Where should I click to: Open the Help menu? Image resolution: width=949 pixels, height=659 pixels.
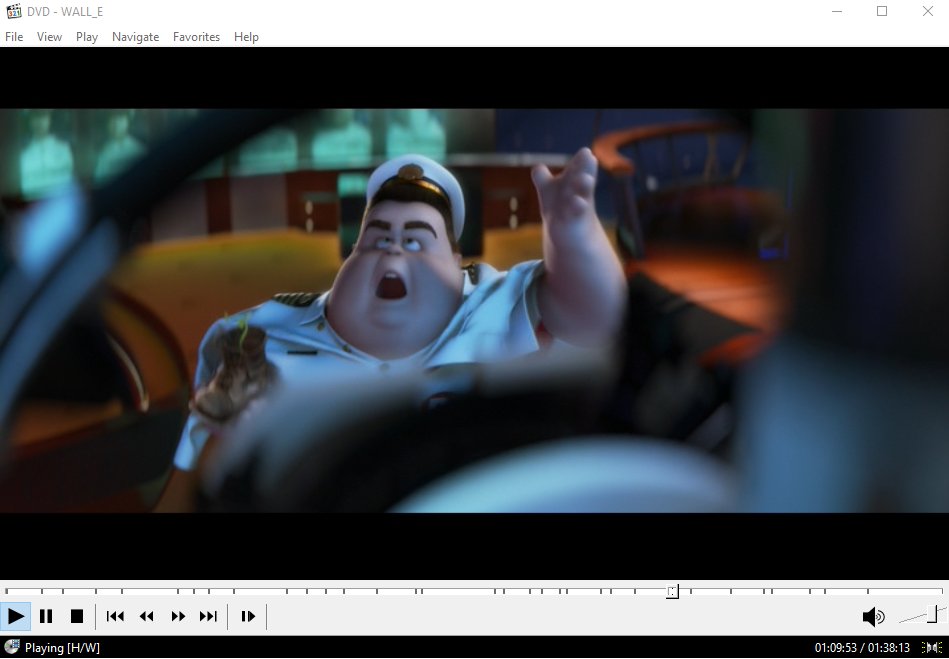[246, 36]
